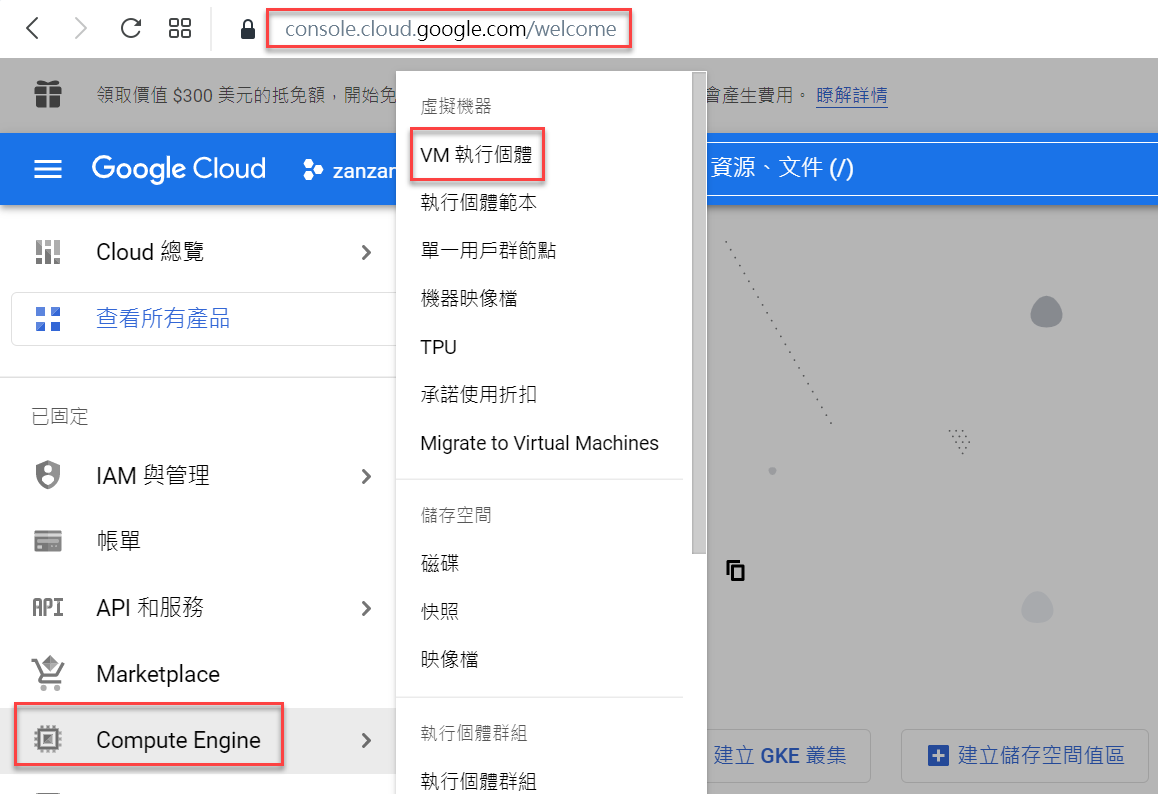The height and width of the screenshot is (794, 1158).
Task: Click the padlock site security icon
Action: click(x=247, y=30)
